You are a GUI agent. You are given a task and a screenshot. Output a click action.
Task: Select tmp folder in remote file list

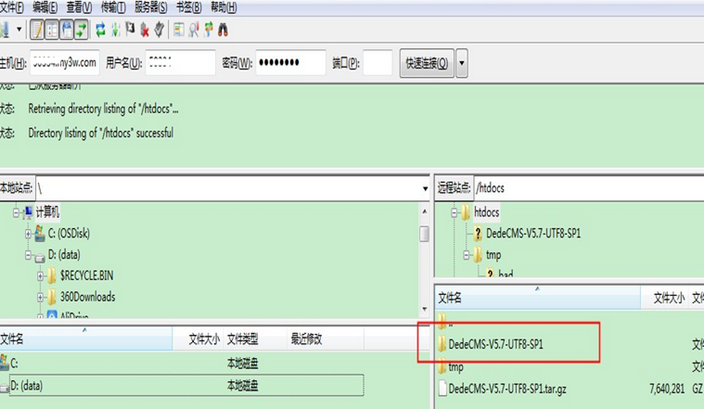click(x=450, y=367)
